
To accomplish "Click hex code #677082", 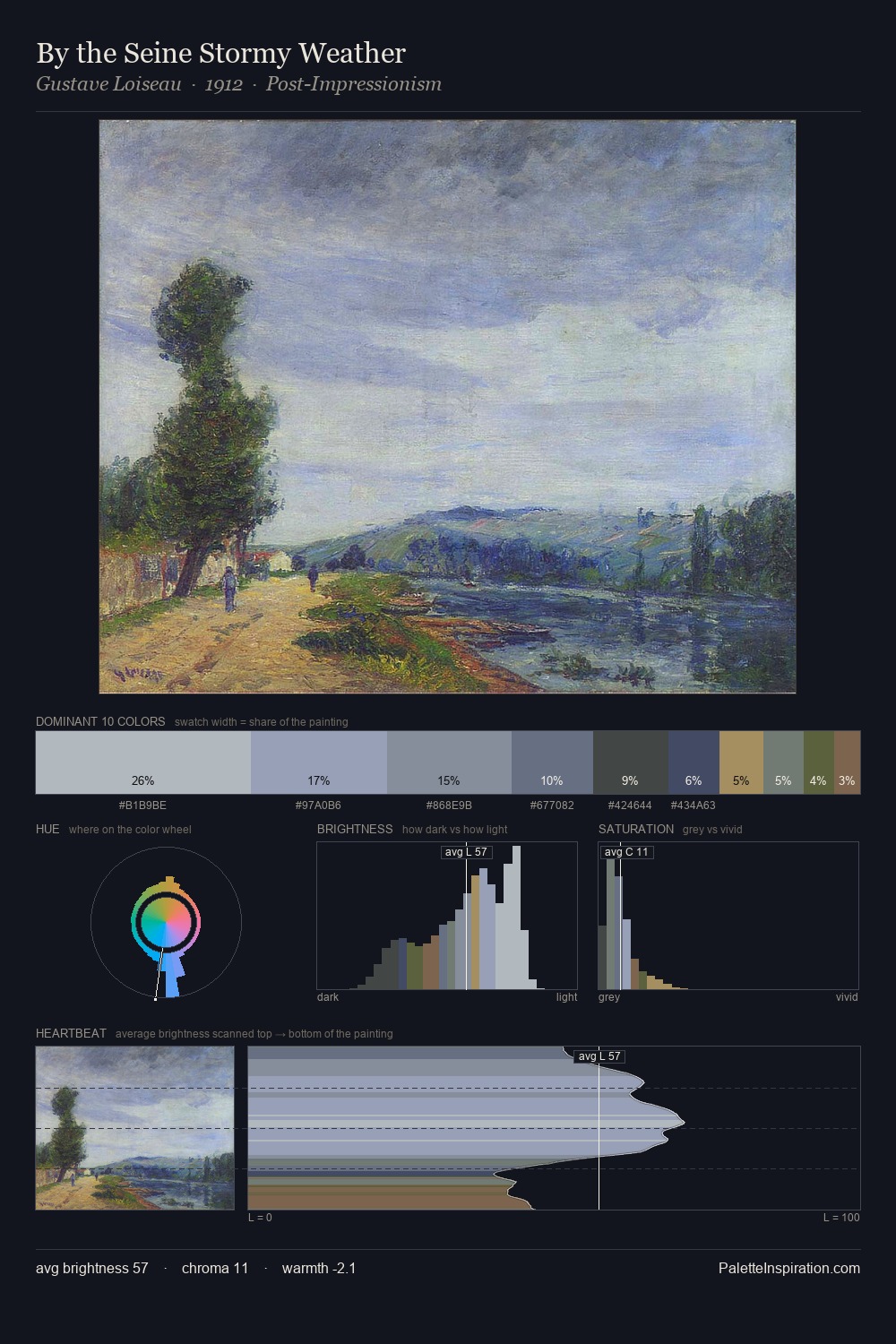I will coord(552,806).
